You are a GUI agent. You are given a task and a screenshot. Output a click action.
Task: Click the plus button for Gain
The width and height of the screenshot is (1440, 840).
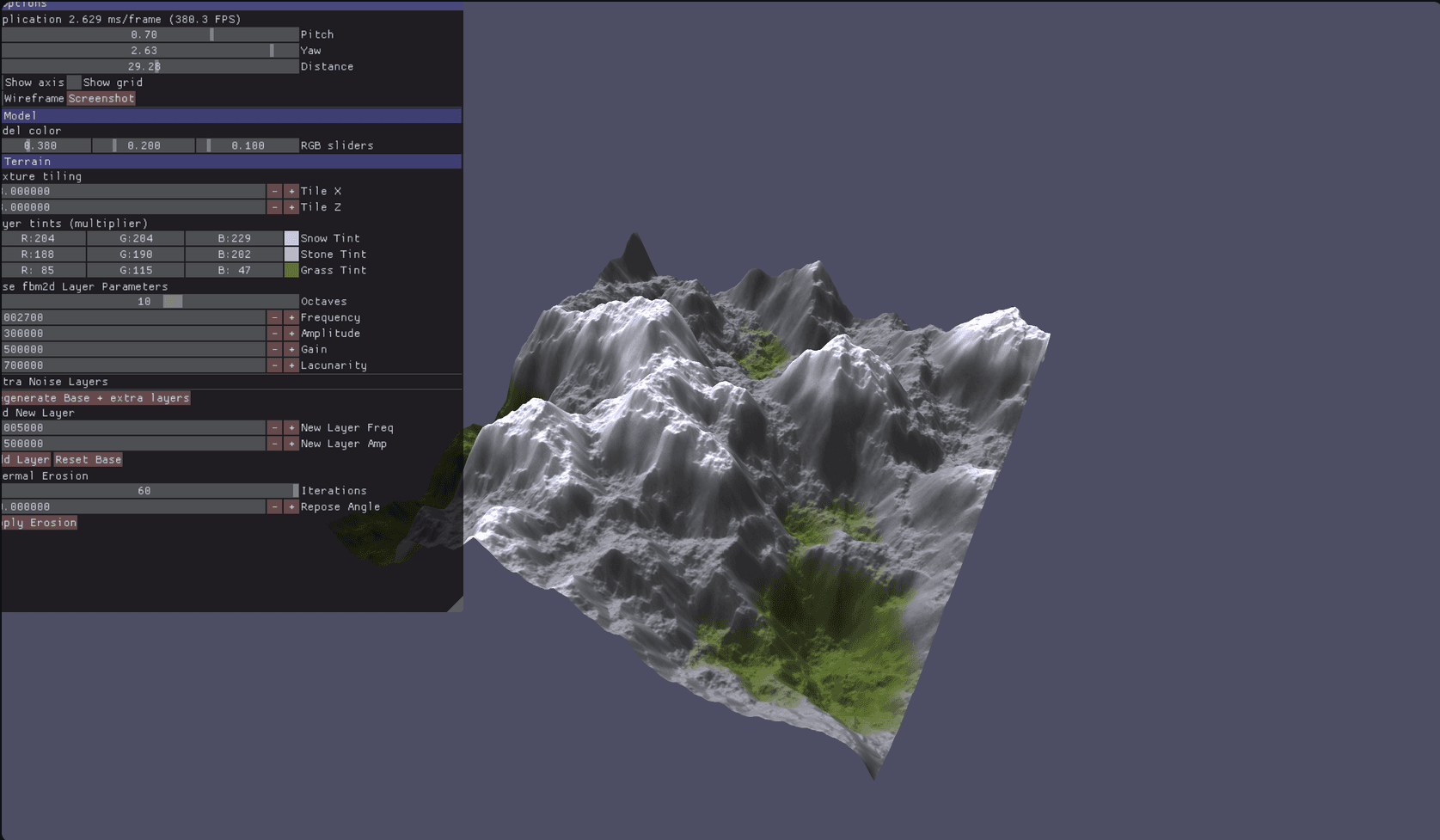point(291,349)
